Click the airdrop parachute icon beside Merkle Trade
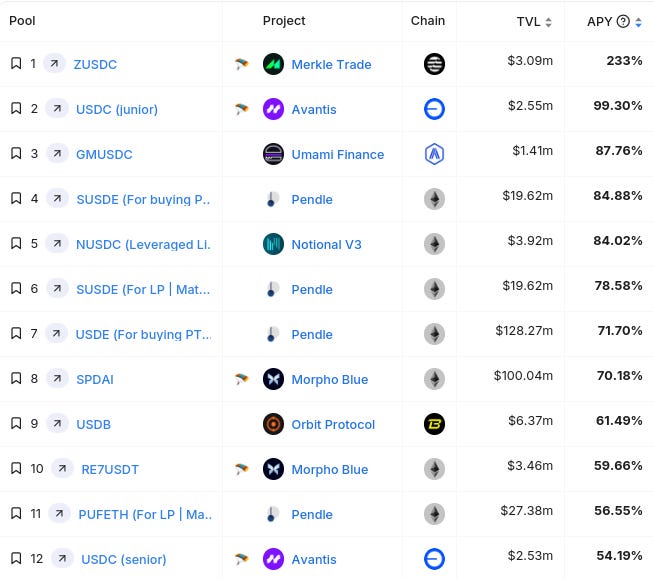 241,64
